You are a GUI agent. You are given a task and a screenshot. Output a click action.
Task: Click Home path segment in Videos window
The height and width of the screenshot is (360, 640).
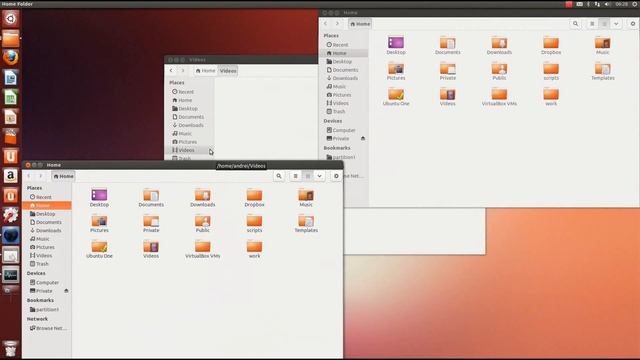205,71
